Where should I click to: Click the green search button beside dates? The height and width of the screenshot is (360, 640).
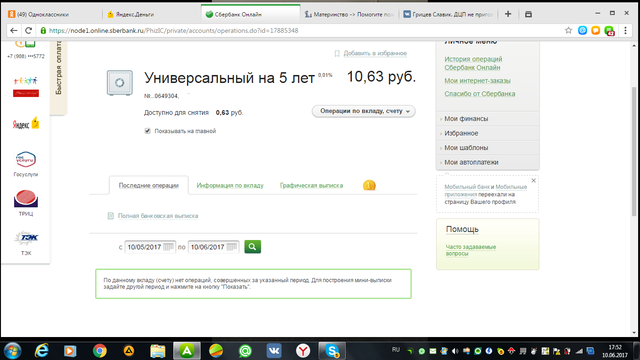pyautogui.click(x=252, y=247)
